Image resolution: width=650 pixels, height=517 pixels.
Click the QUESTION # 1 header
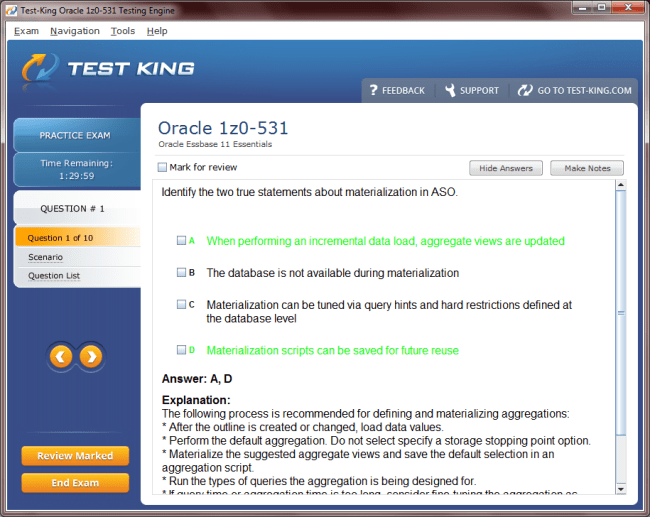77,208
